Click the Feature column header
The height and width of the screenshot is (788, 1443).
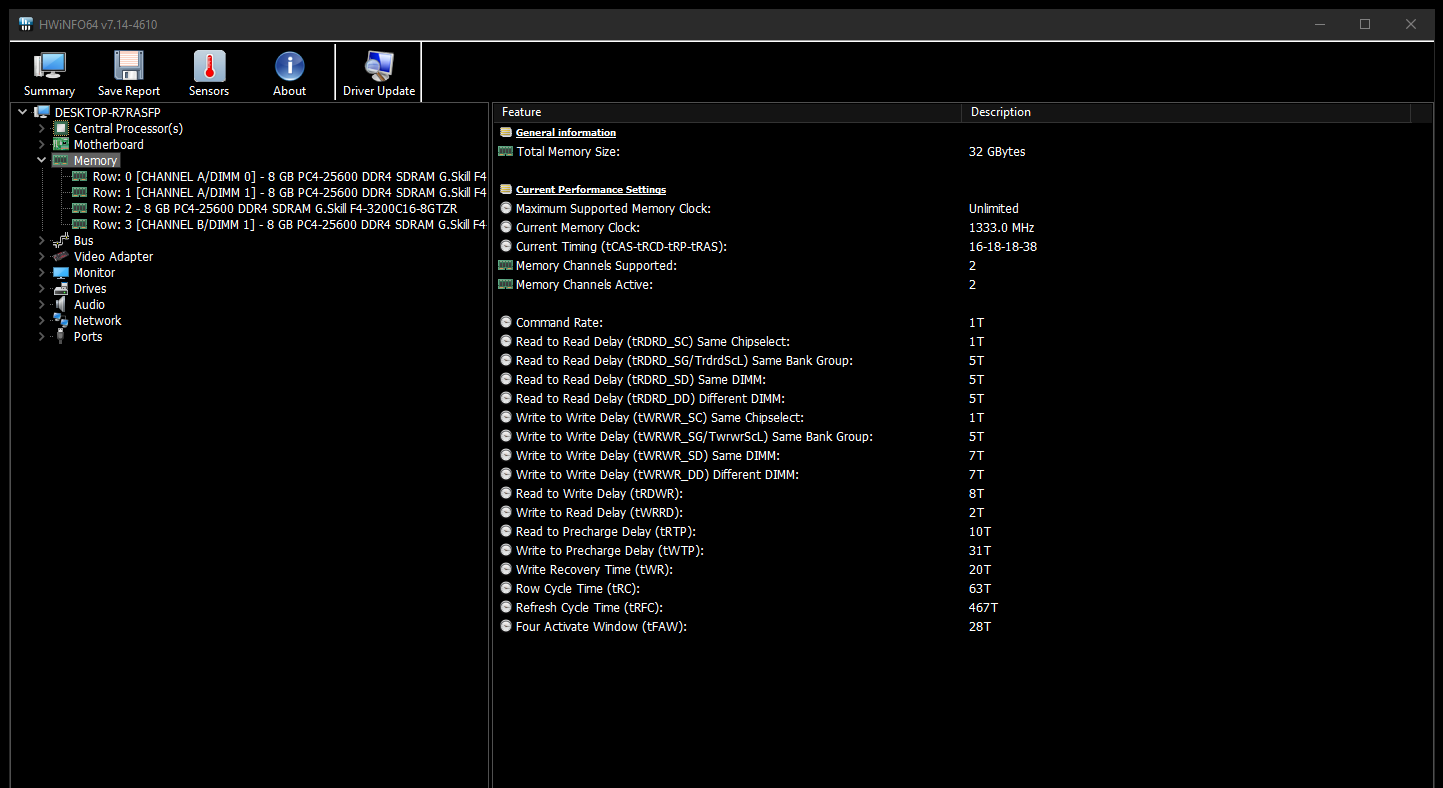tap(727, 112)
